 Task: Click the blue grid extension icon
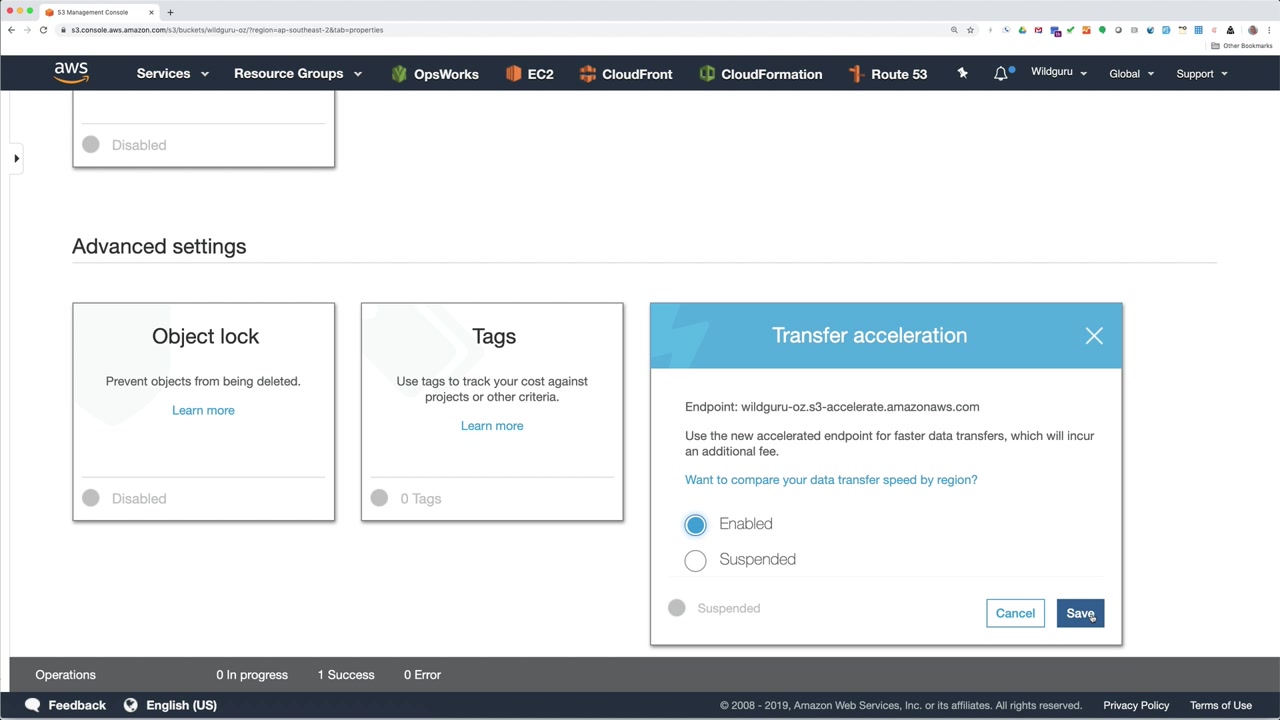1198,30
